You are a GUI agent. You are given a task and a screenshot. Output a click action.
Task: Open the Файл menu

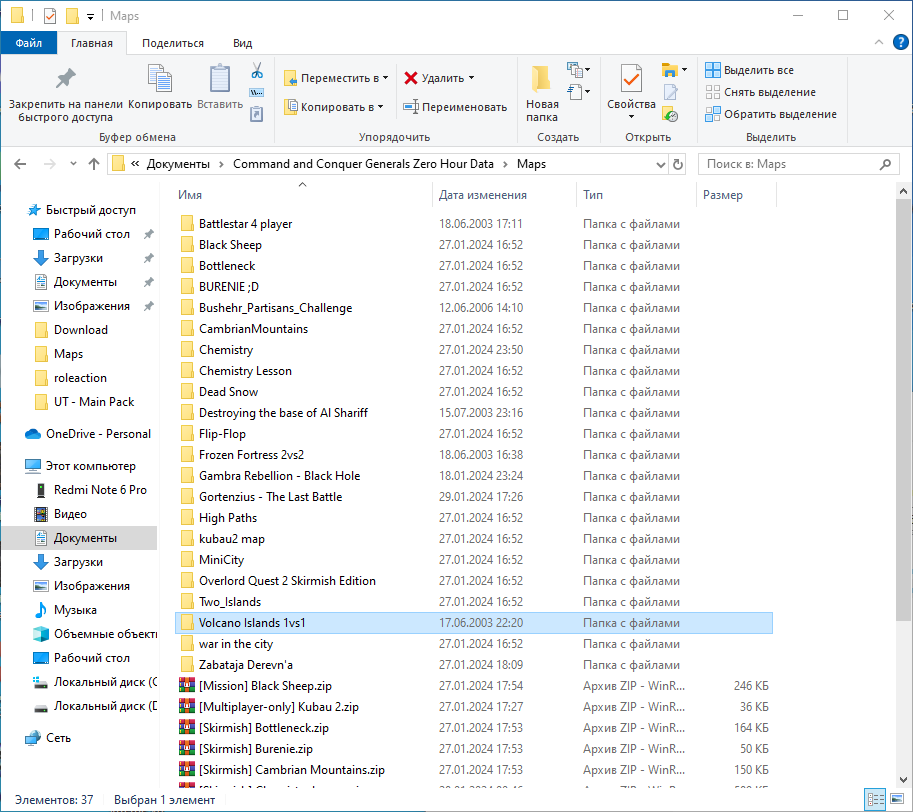point(29,43)
